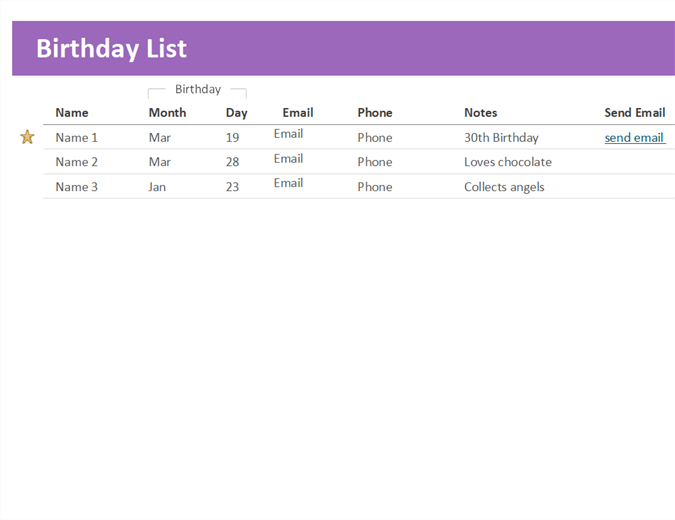675x520 pixels.
Task: Select the Name 3 cell
Action: (x=77, y=187)
